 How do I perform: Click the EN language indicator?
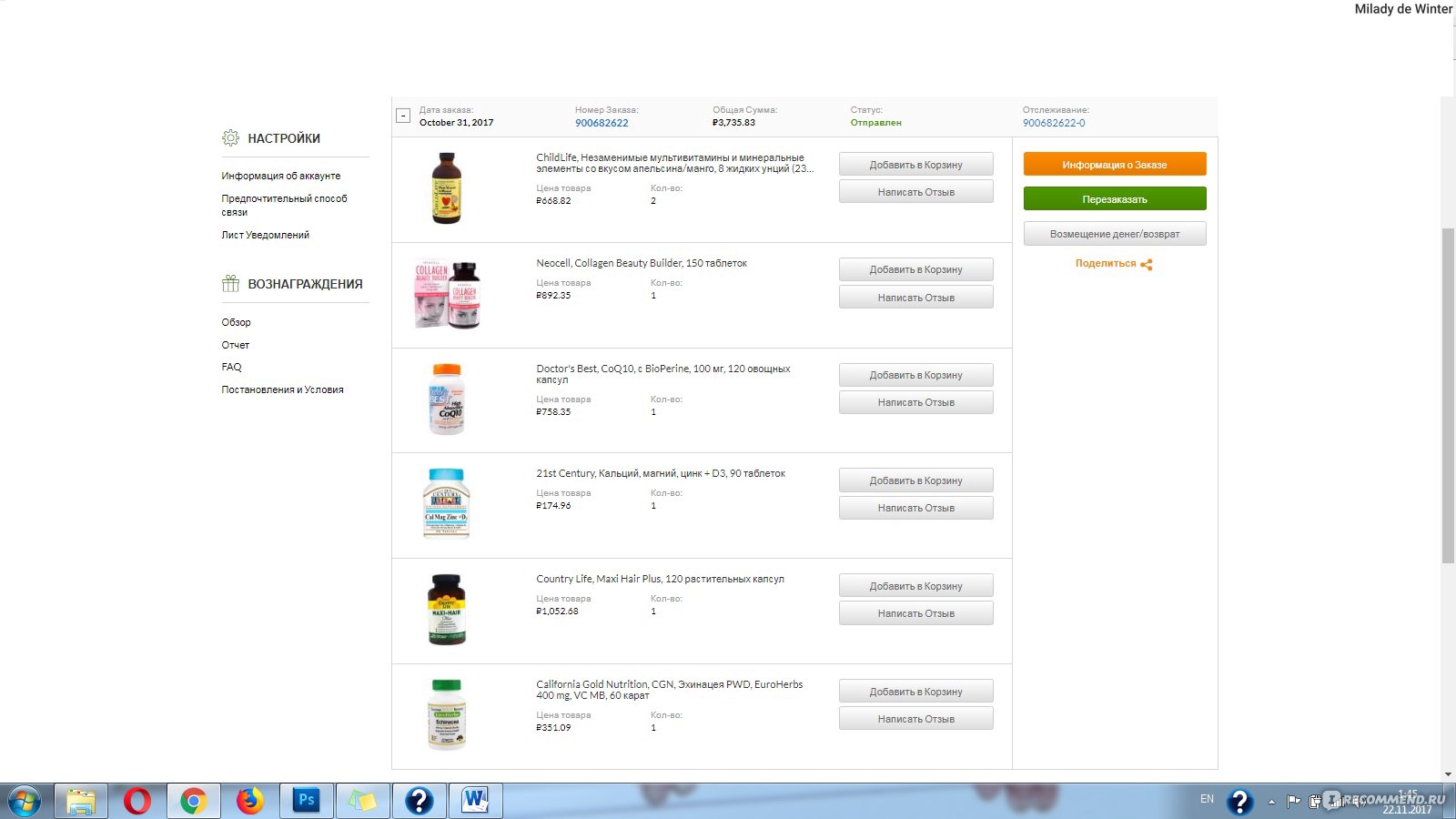tap(1207, 799)
